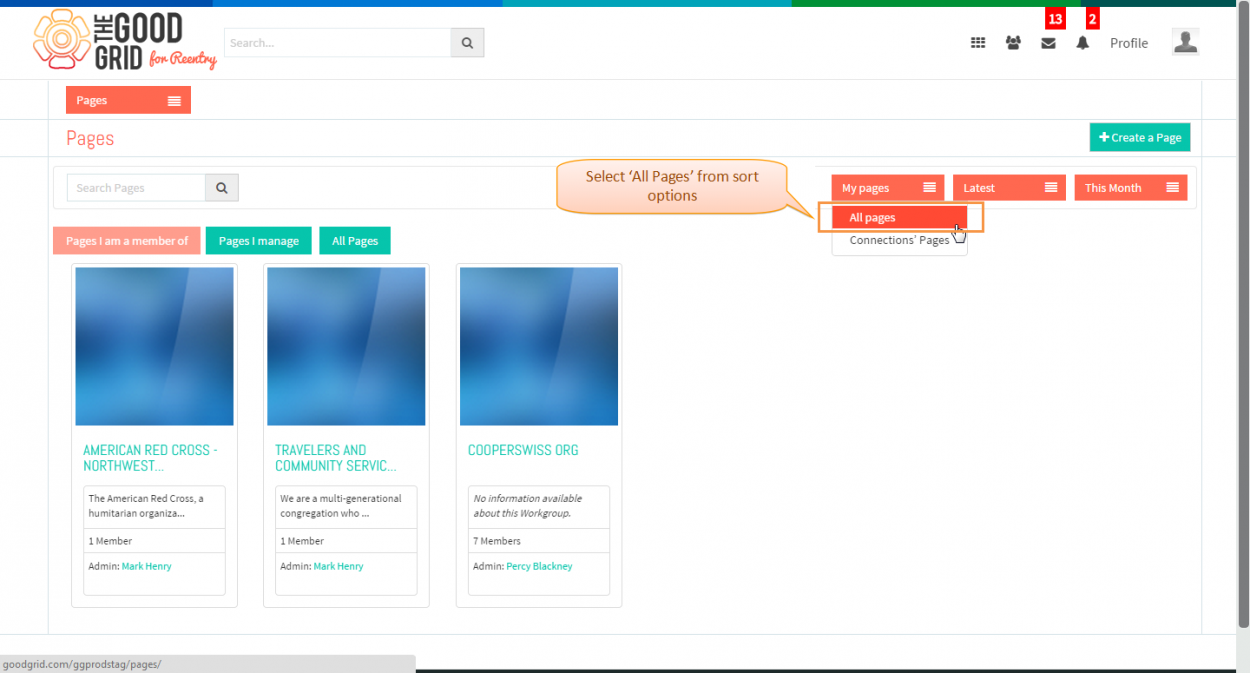The image size is (1250, 673).
Task: Switch to Pages I manage tab
Action: coord(259,241)
